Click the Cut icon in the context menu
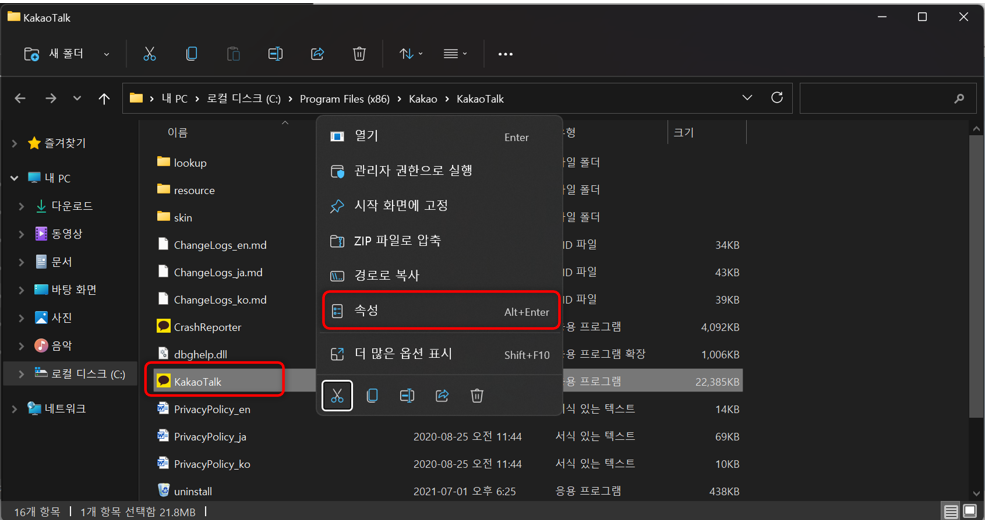The width and height of the screenshot is (985, 520). (337, 396)
